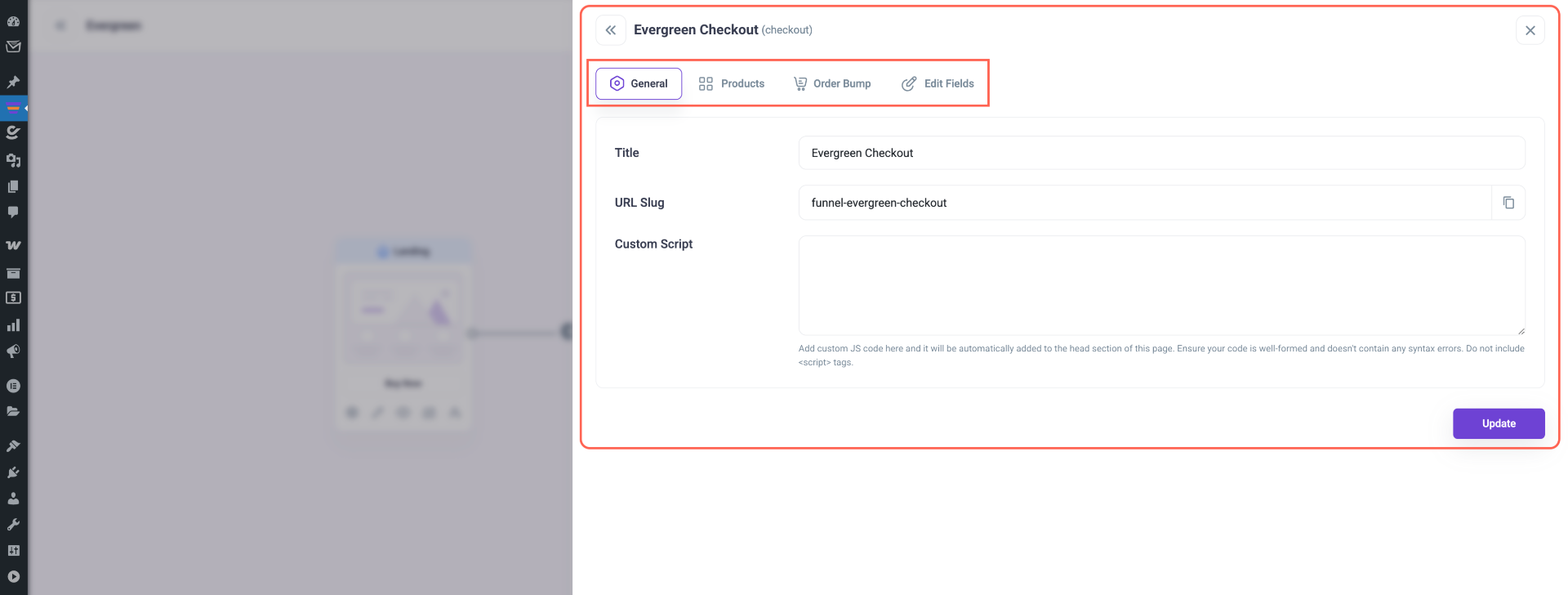Collapse panel with the double chevron button

coord(611,30)
